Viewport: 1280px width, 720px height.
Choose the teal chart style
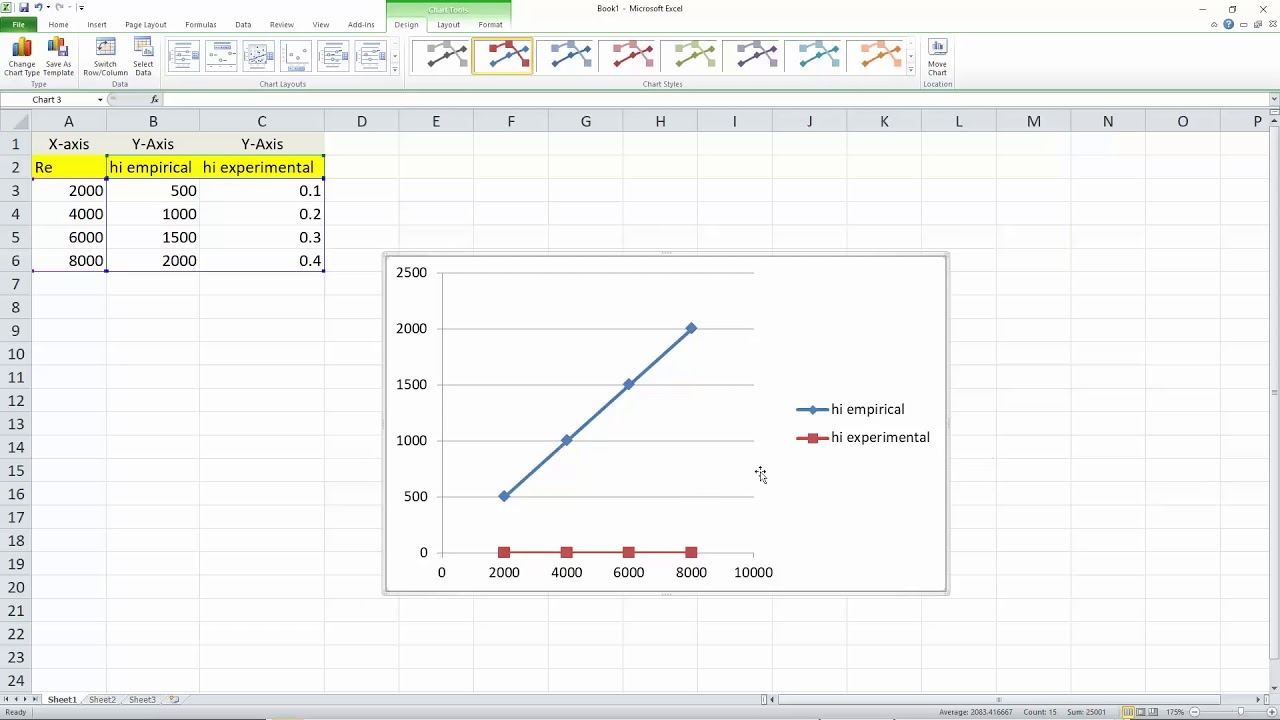pos(813,56)
